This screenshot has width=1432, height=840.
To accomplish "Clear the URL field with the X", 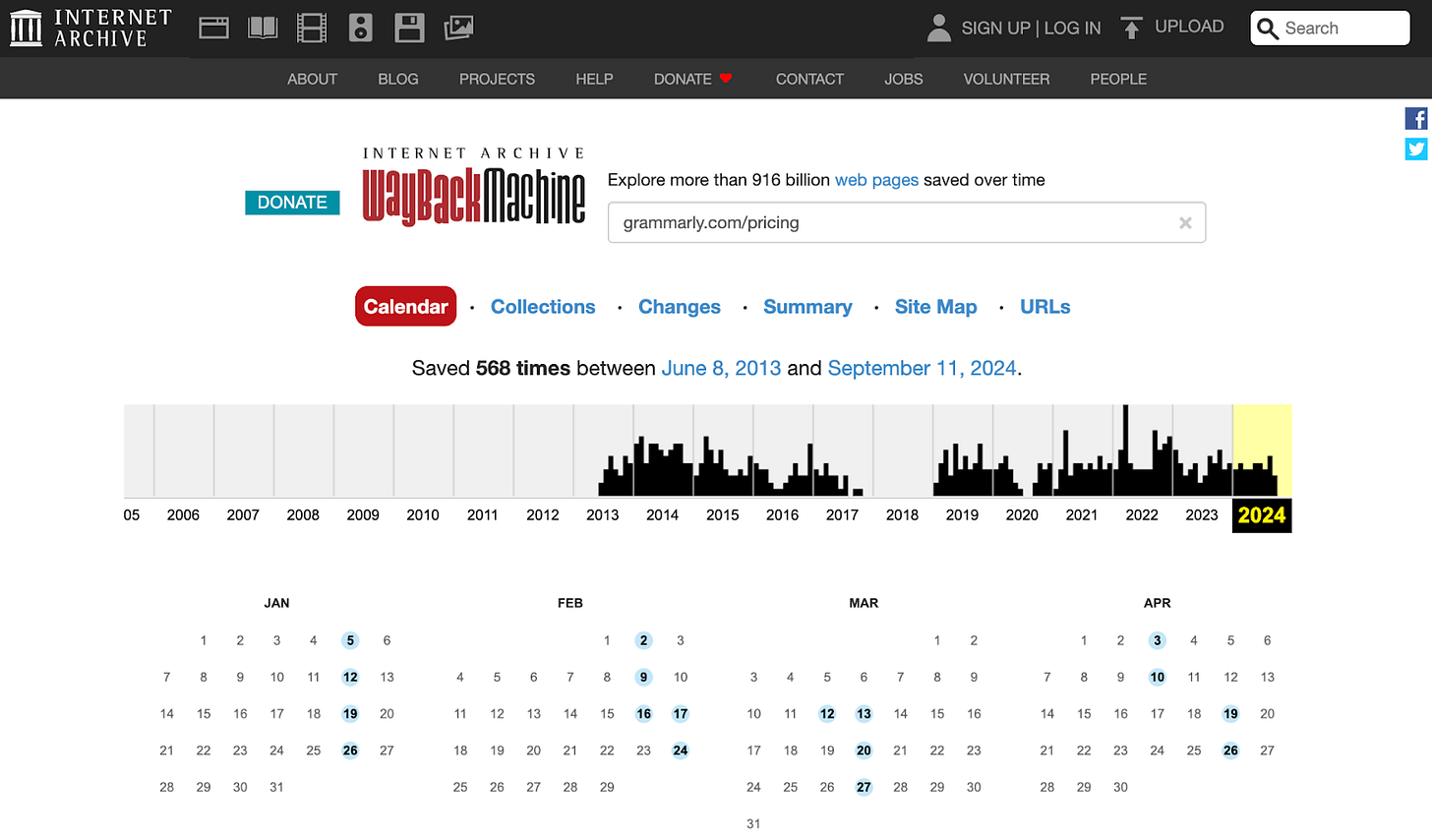I will click(x=1185, y=223).
